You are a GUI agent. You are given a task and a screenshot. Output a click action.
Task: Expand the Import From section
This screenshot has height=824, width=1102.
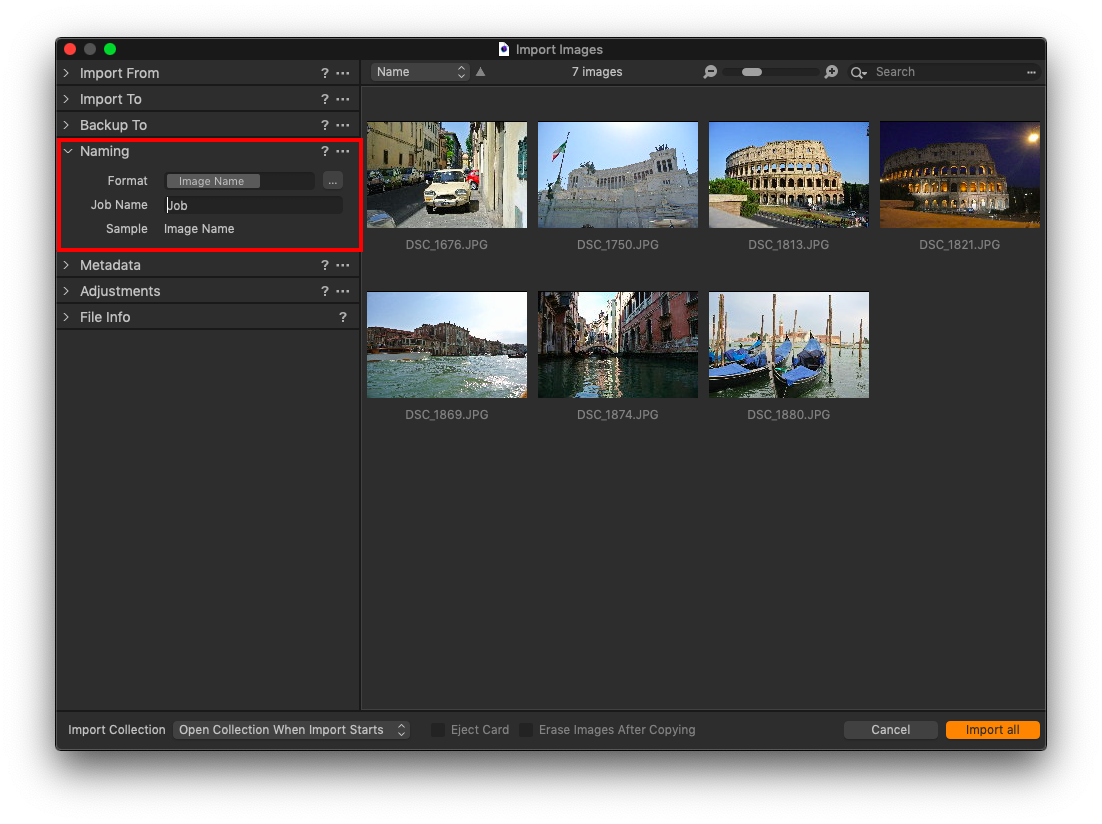pyautogui.click(x=67, y=73)
